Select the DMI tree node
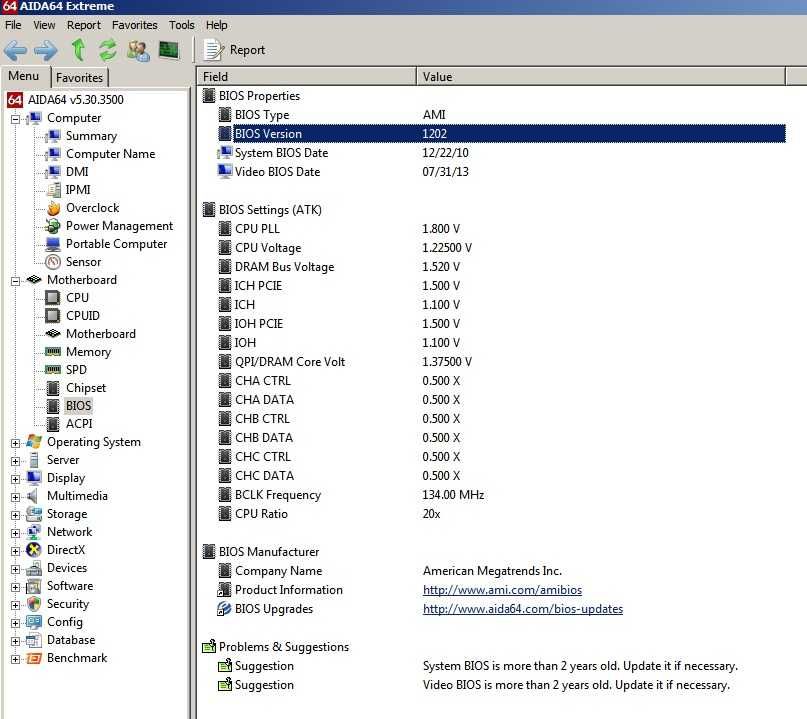Screen dimensions: 807x719 [x=77, y=172]
